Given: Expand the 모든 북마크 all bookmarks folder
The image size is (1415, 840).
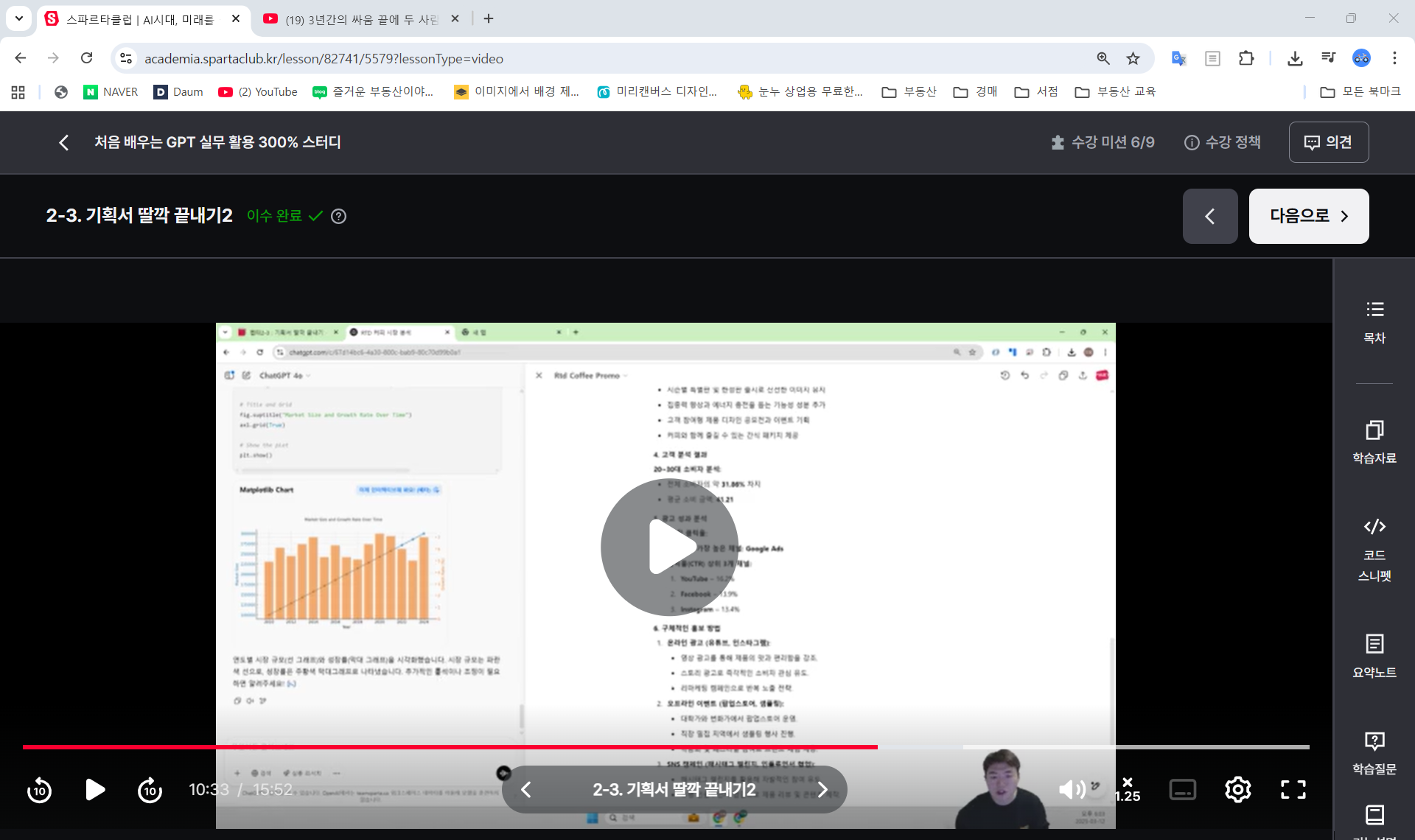Looking at the screenshot, I should [x=1360, y=92].
